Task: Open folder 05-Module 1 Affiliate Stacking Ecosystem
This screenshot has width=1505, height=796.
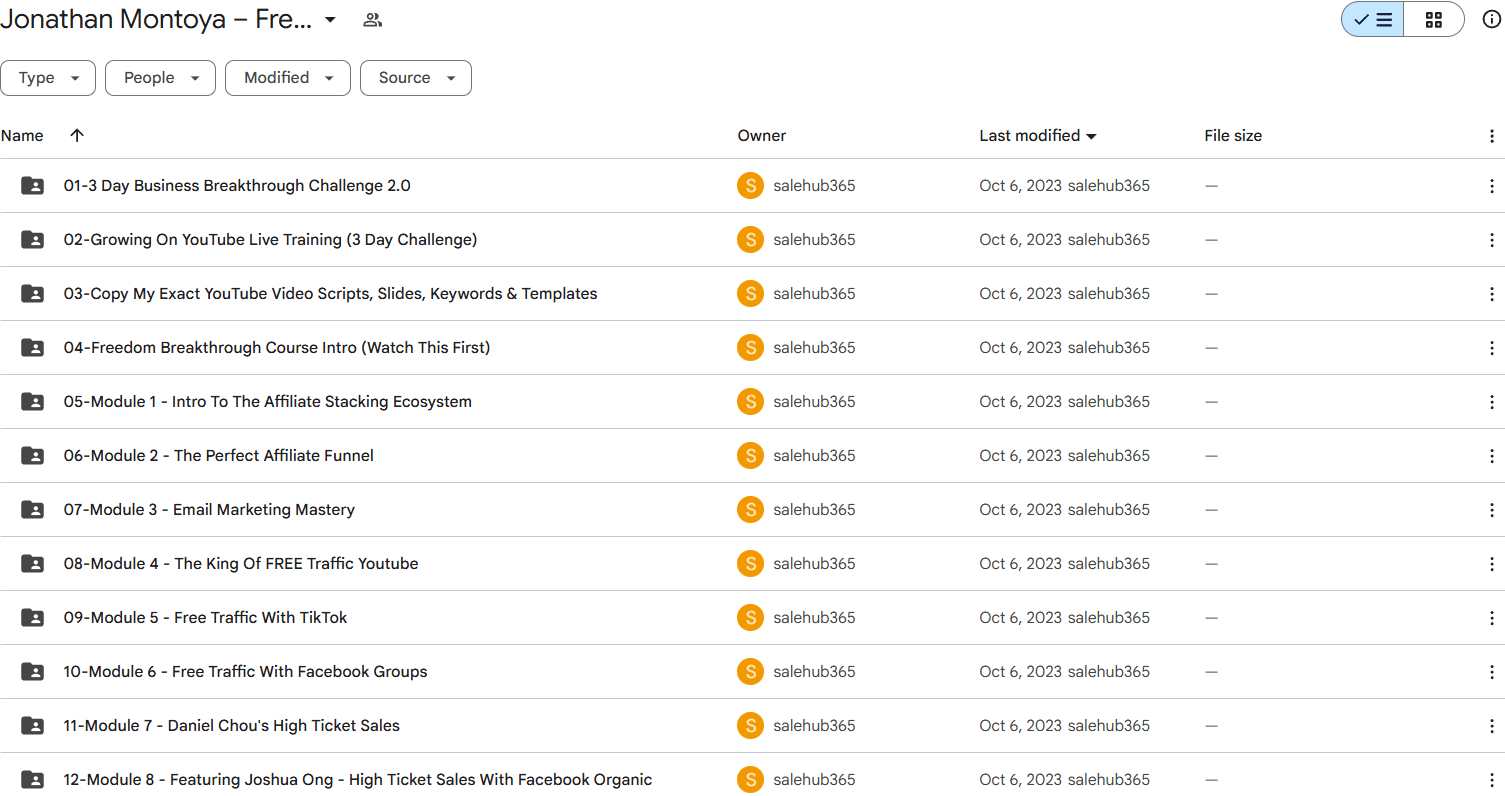Action: pyautogui.click(x=268, y=402)
